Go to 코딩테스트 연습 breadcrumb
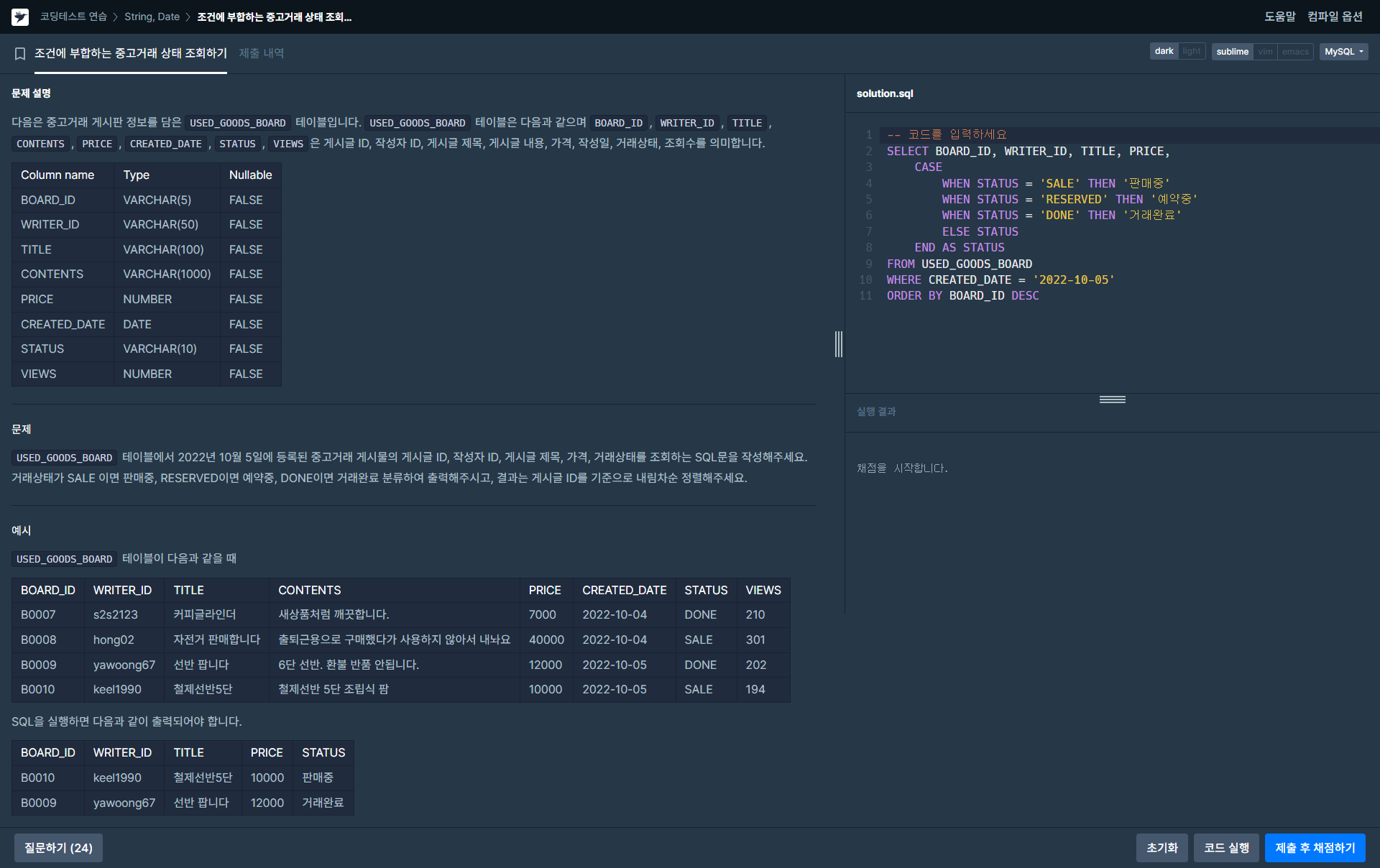Image resolution: width=1380 pixels, height=868 pixels. pos(73,17)
